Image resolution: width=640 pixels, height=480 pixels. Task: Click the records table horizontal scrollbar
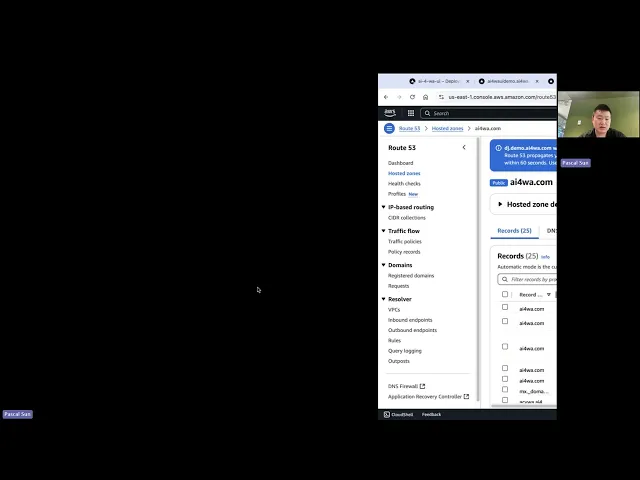point(524,406)
